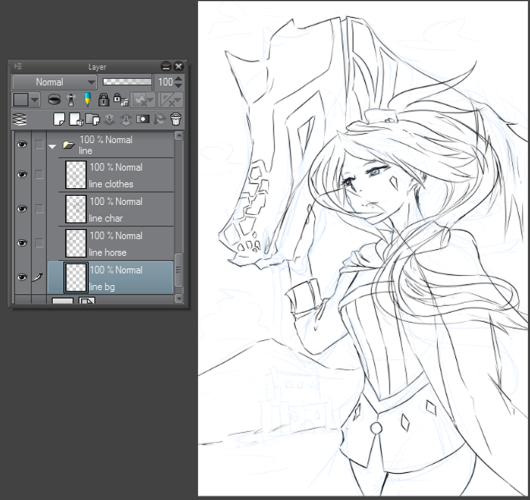
Task: Click Apply Mask to Layer icon
Action: [159, 119]
